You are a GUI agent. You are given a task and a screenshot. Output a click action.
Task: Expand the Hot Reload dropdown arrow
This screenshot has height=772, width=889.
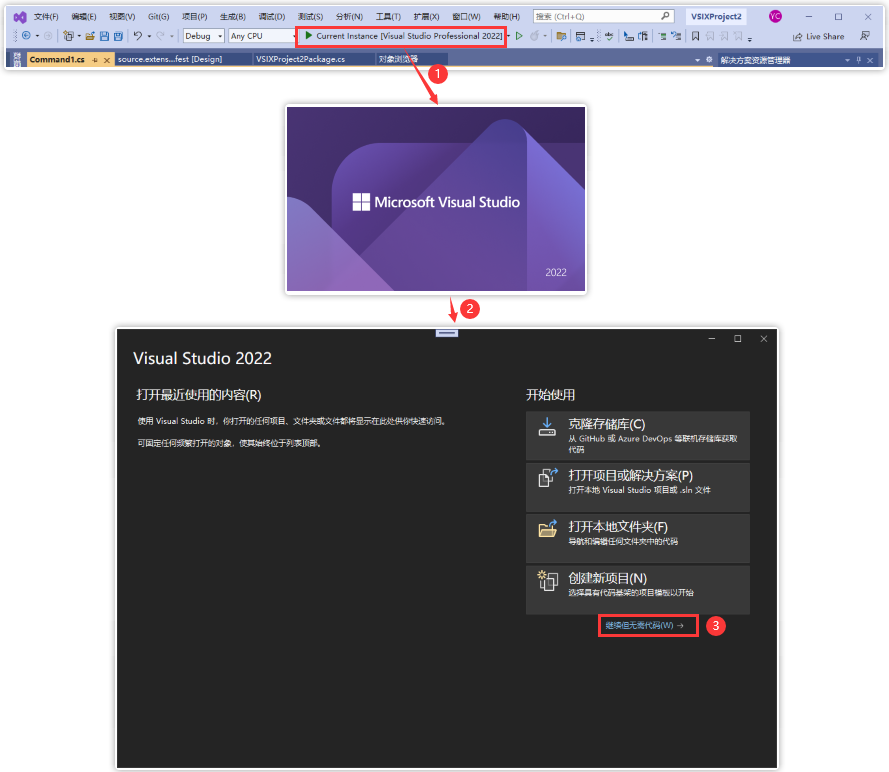[545, 36]
